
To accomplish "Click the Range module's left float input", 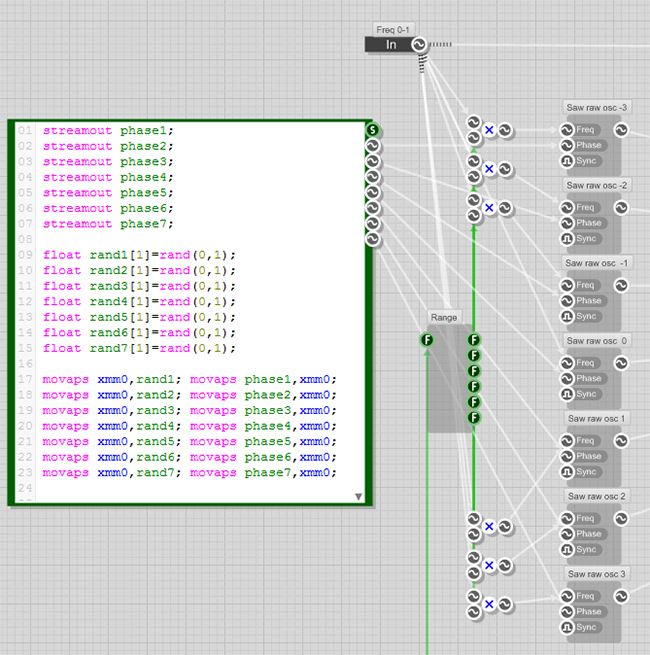I will click(427, 340).
